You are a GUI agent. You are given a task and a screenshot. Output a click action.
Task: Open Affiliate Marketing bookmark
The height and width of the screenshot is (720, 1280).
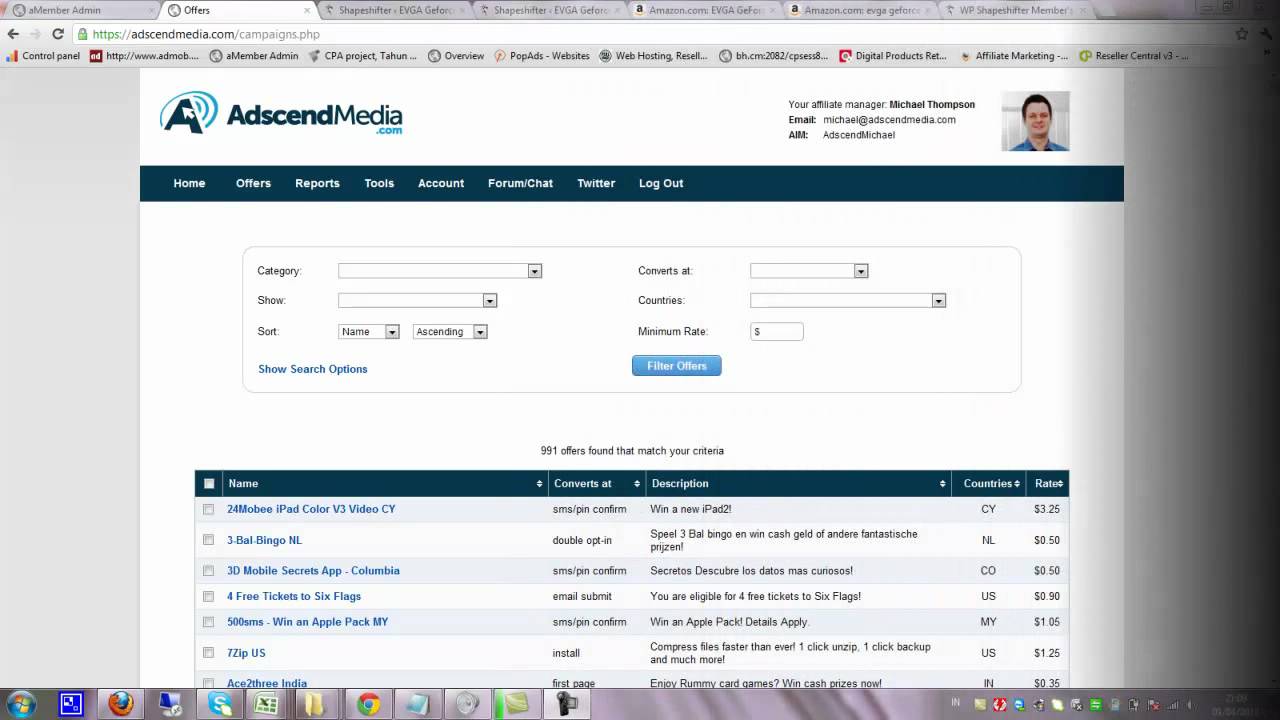point(1013,56)
